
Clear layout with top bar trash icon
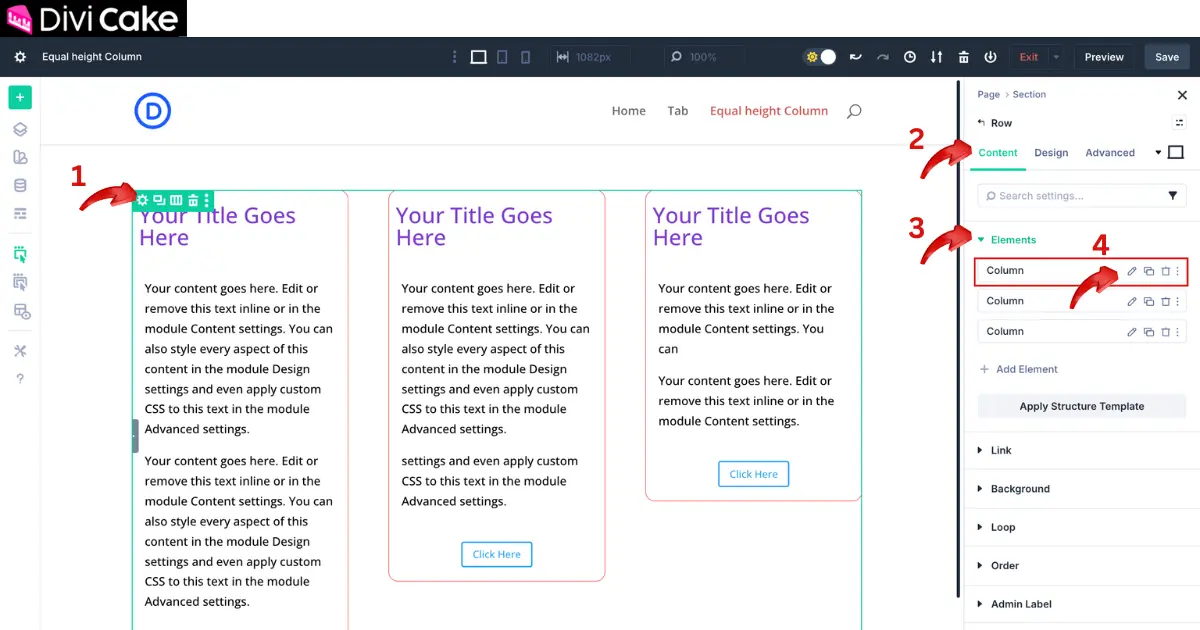click(964, 57)
